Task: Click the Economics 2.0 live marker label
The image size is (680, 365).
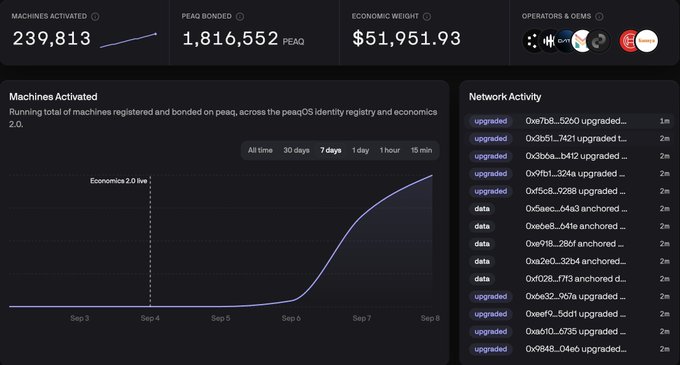Action: (x=118, y=181)
